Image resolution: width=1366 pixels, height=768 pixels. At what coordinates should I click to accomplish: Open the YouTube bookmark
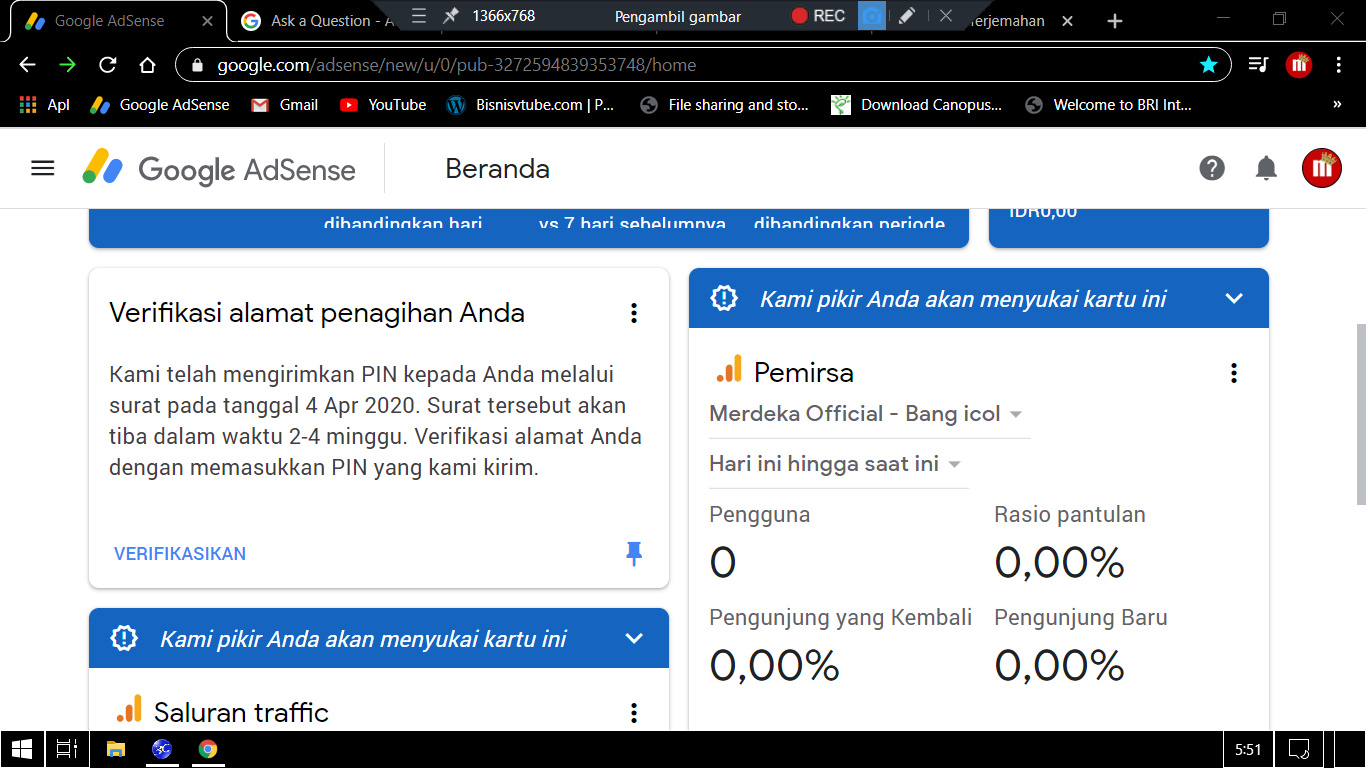pos(383,104)
